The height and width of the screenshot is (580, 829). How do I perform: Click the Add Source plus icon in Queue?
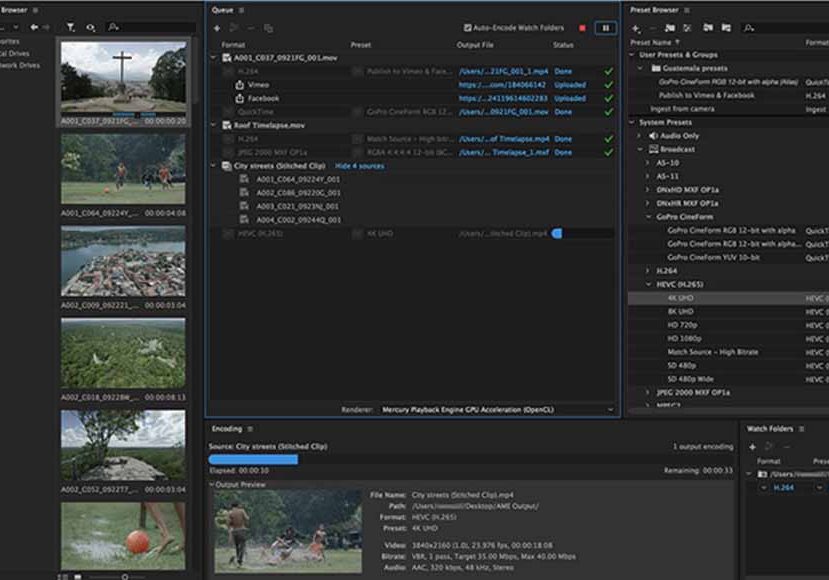pyautogui.click(x=217, y=29)
